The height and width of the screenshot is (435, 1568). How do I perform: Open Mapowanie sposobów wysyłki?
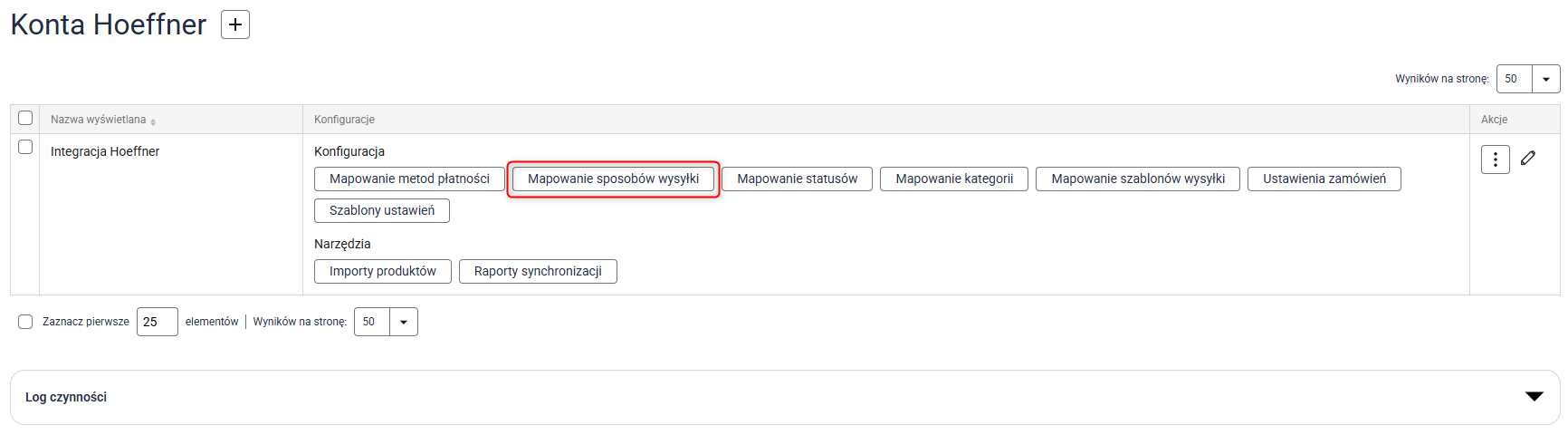[613, 179]
